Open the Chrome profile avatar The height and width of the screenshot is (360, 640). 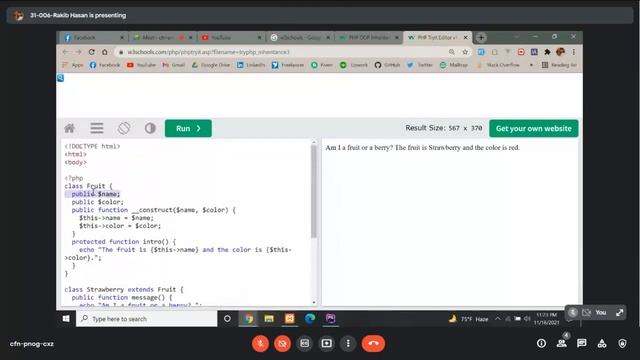[x=560, y=52]
